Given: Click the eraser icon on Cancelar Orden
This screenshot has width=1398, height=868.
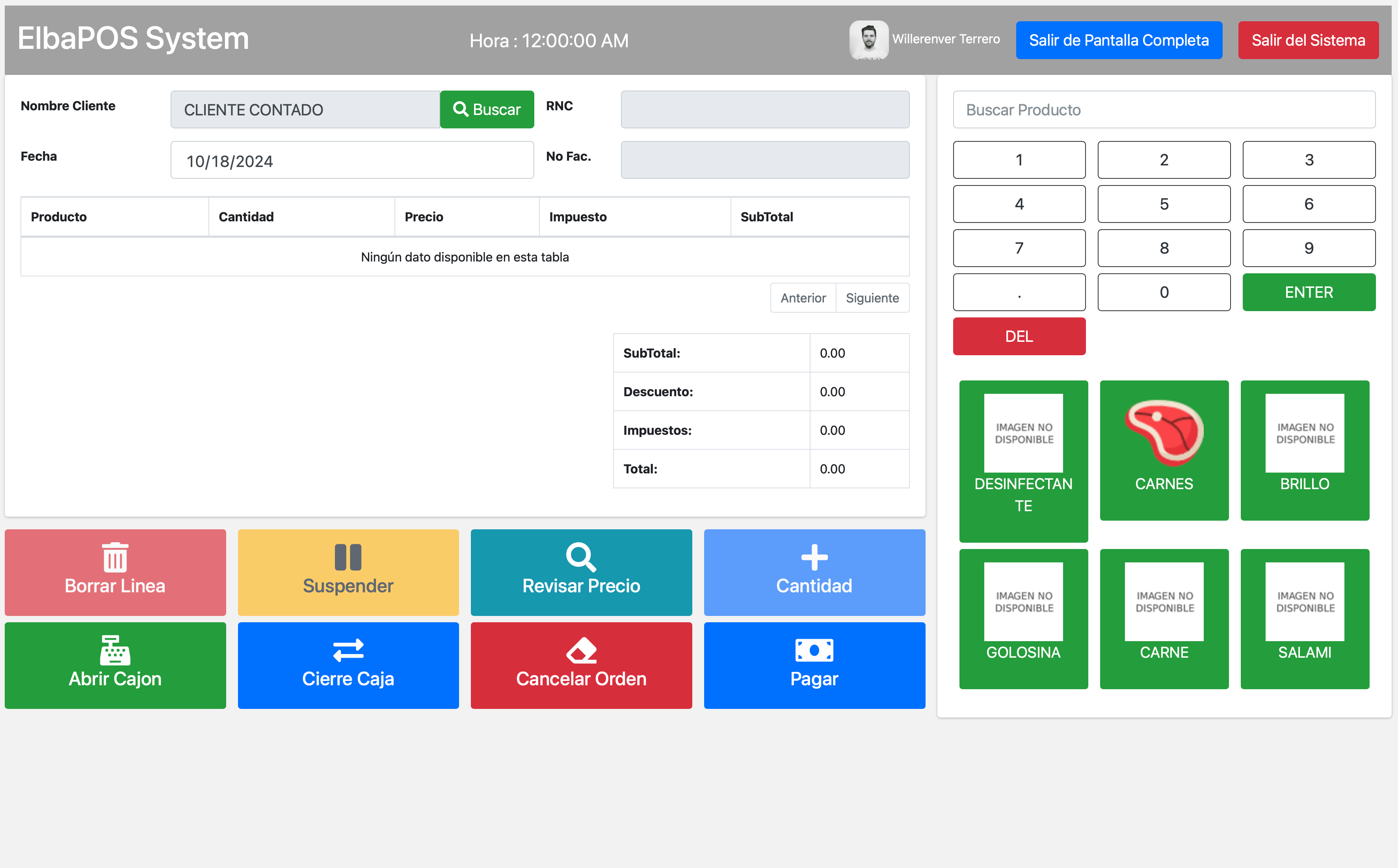Looking at the screenshot, I should pyautogui.click(x=581, y=649).
